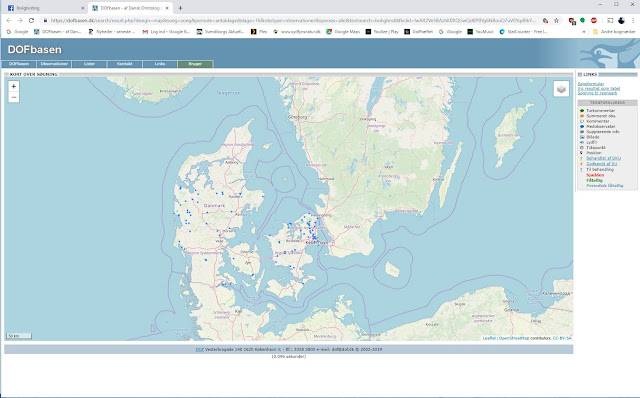The height and width of the screenshot is (398, 640).
Task: Zoom in on the map with plus button
Action: pos(13,87)
